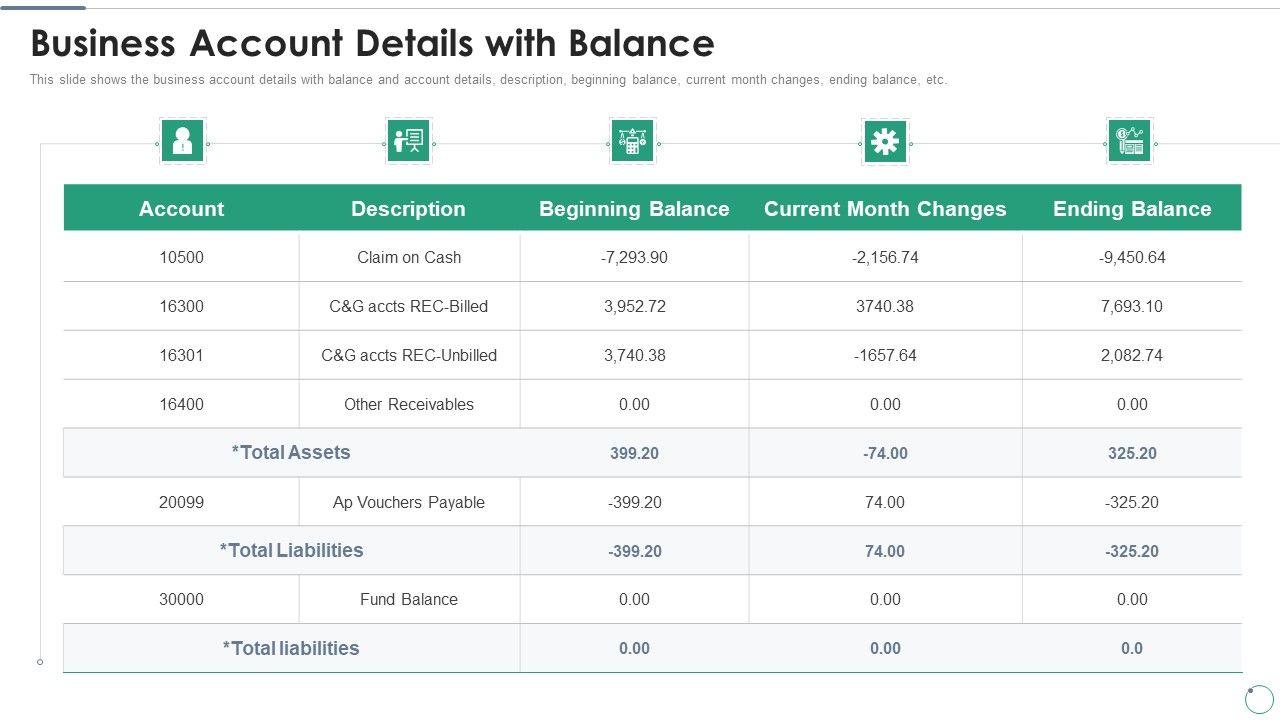Screen dimensions: 1280x720
Task: Select the Other Receivables description cell
Action: tap(409, 404)
